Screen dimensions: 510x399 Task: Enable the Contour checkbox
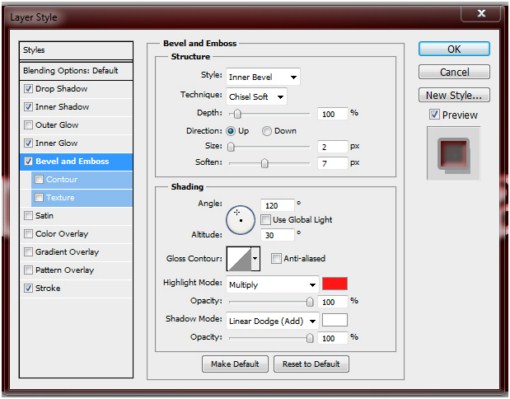(39, 179)
